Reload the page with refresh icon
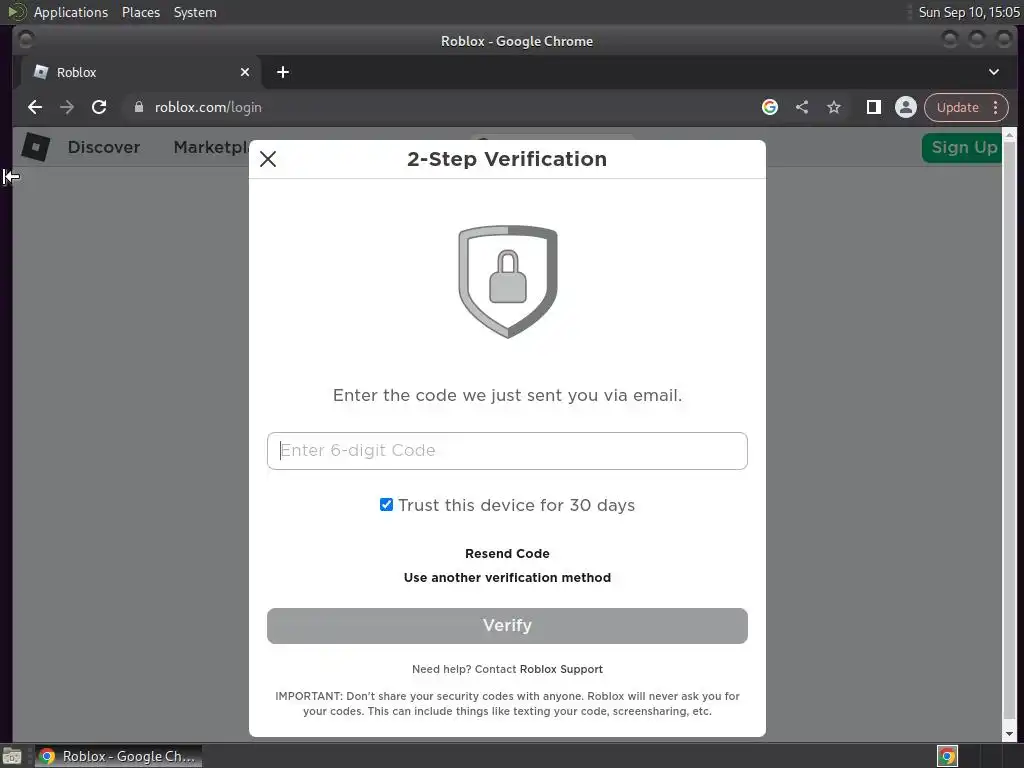 99,107
